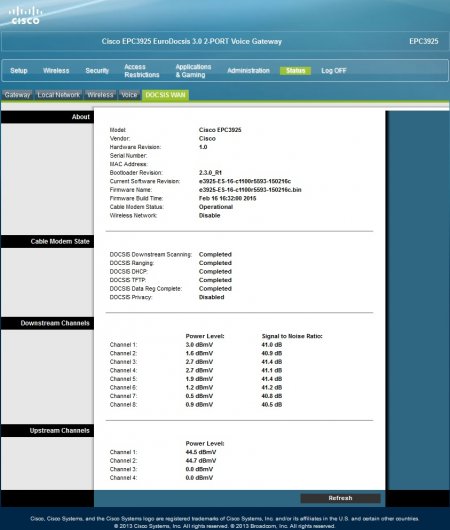Select upstream Channel 2 power 44.7 dBmV
This screenshot has height=530, width=450.
[x=201, y=461]
